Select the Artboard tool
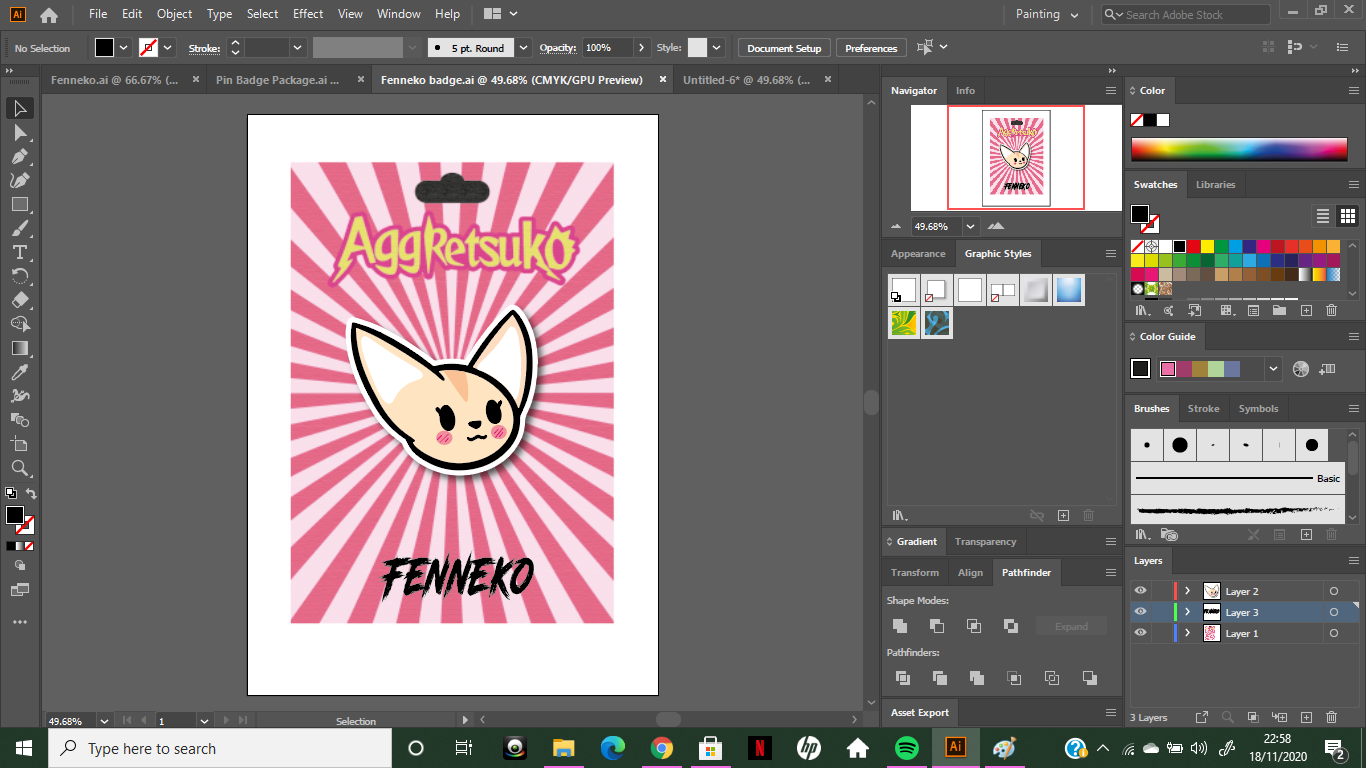 point(20,444)
